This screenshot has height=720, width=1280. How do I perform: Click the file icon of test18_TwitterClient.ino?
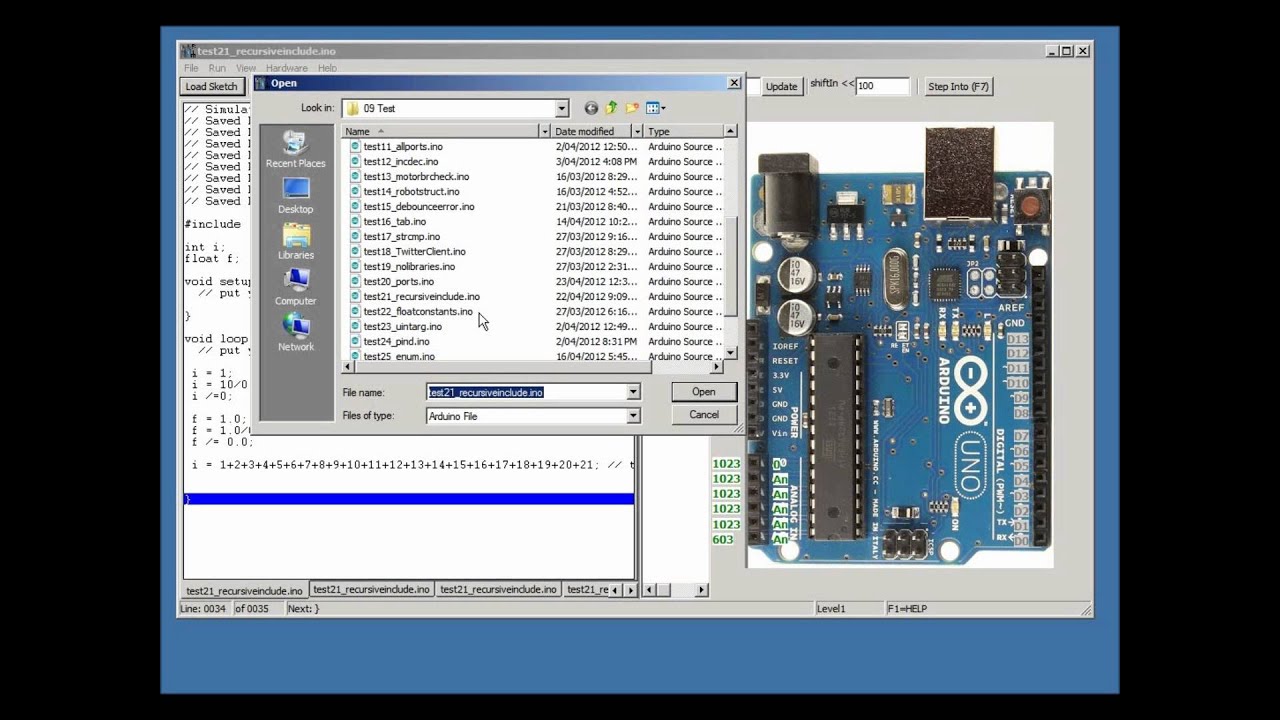point(355,251)
